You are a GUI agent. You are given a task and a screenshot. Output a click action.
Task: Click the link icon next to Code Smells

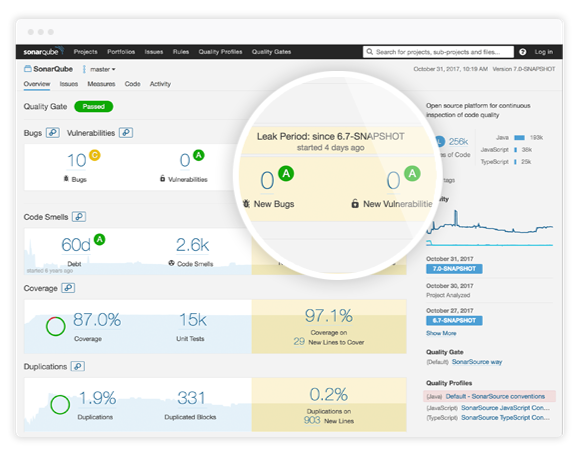point(79,217)
